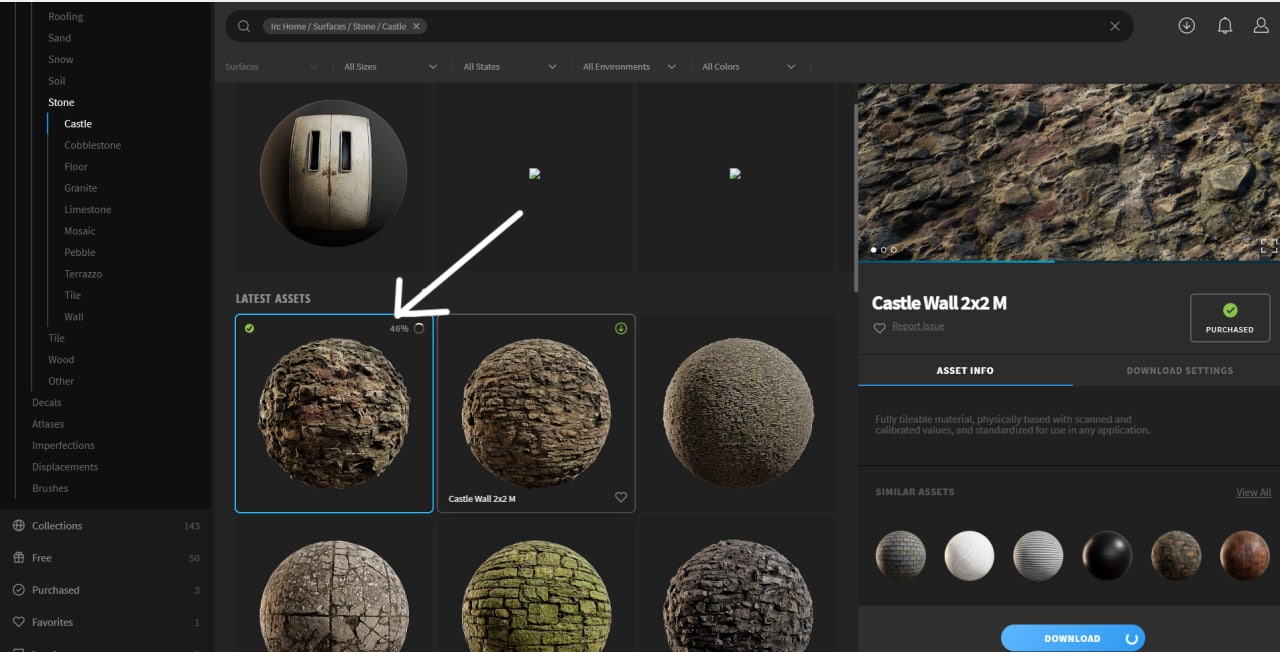The image size is (1280, 652).
Task: Open Imperfections in the sidebar
Action: (x=63, y=445)
